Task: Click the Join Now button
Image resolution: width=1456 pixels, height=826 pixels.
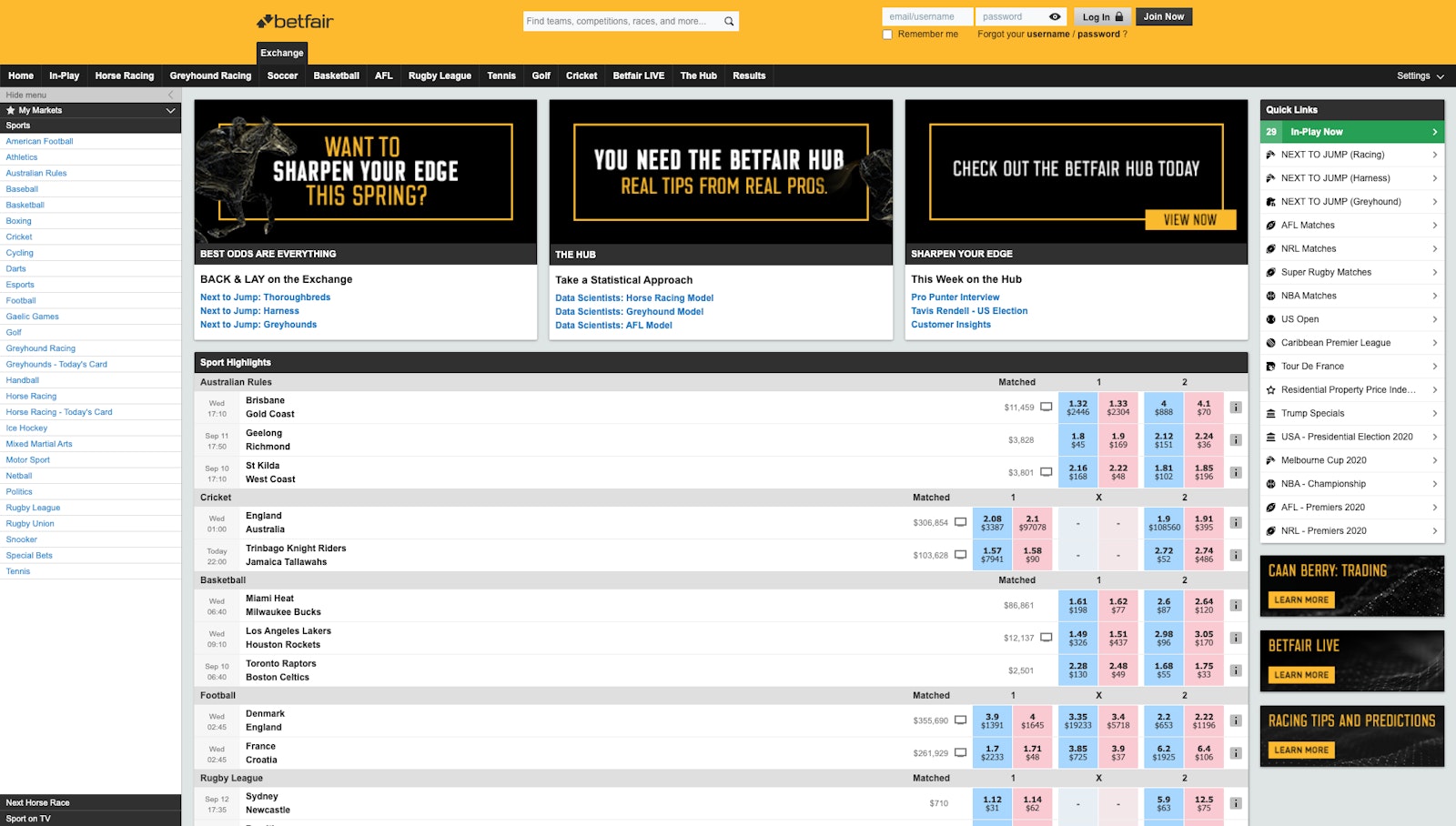Action: click(1164, 15)
